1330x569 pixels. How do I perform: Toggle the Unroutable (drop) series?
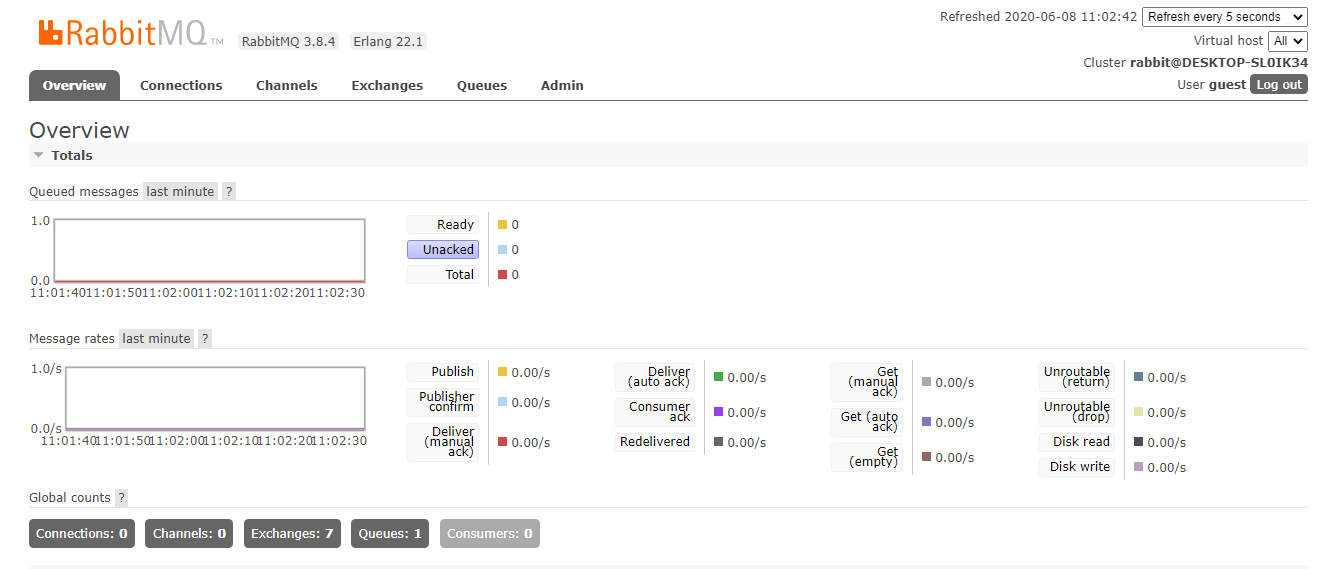1077,412
